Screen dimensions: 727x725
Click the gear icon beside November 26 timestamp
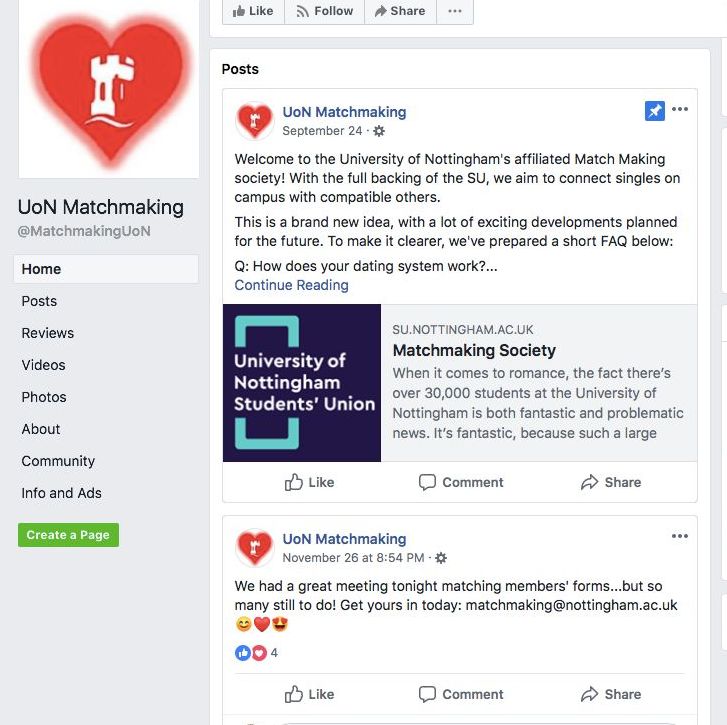pos(441,558)
